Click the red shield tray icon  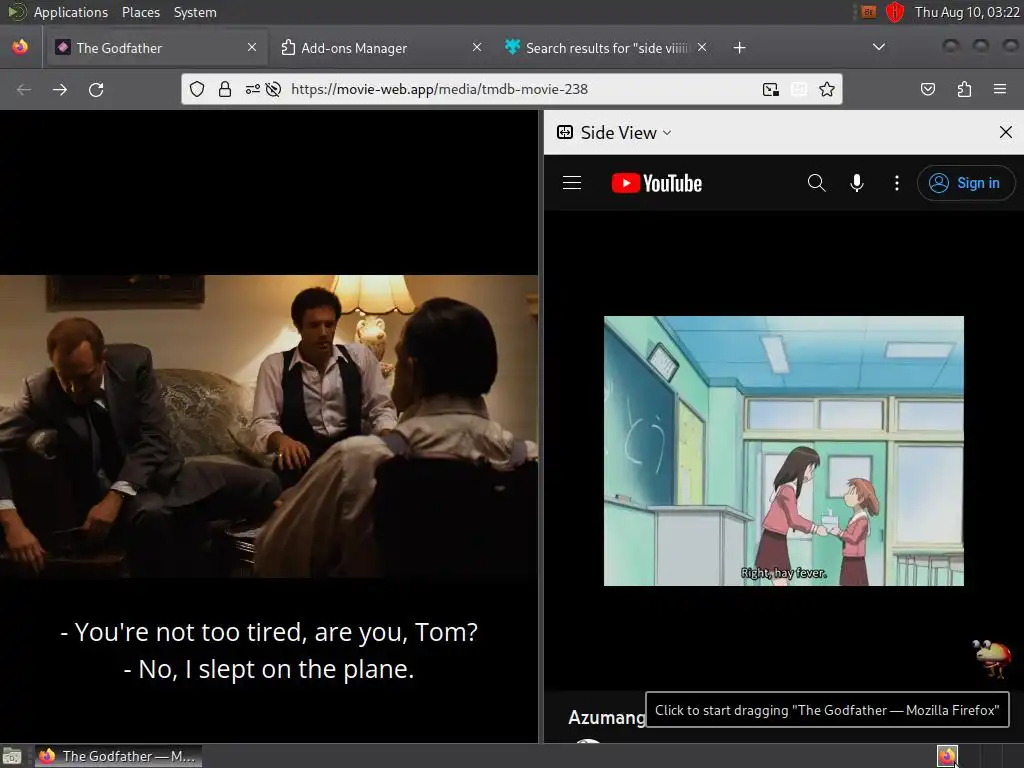895,12
